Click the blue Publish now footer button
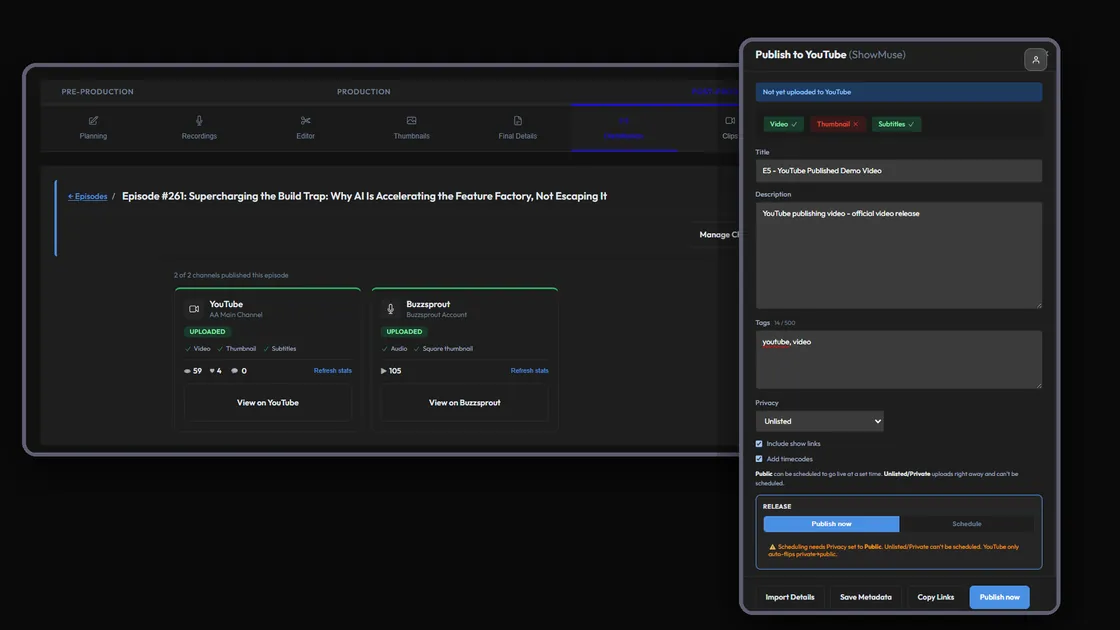 pos(999,597)
